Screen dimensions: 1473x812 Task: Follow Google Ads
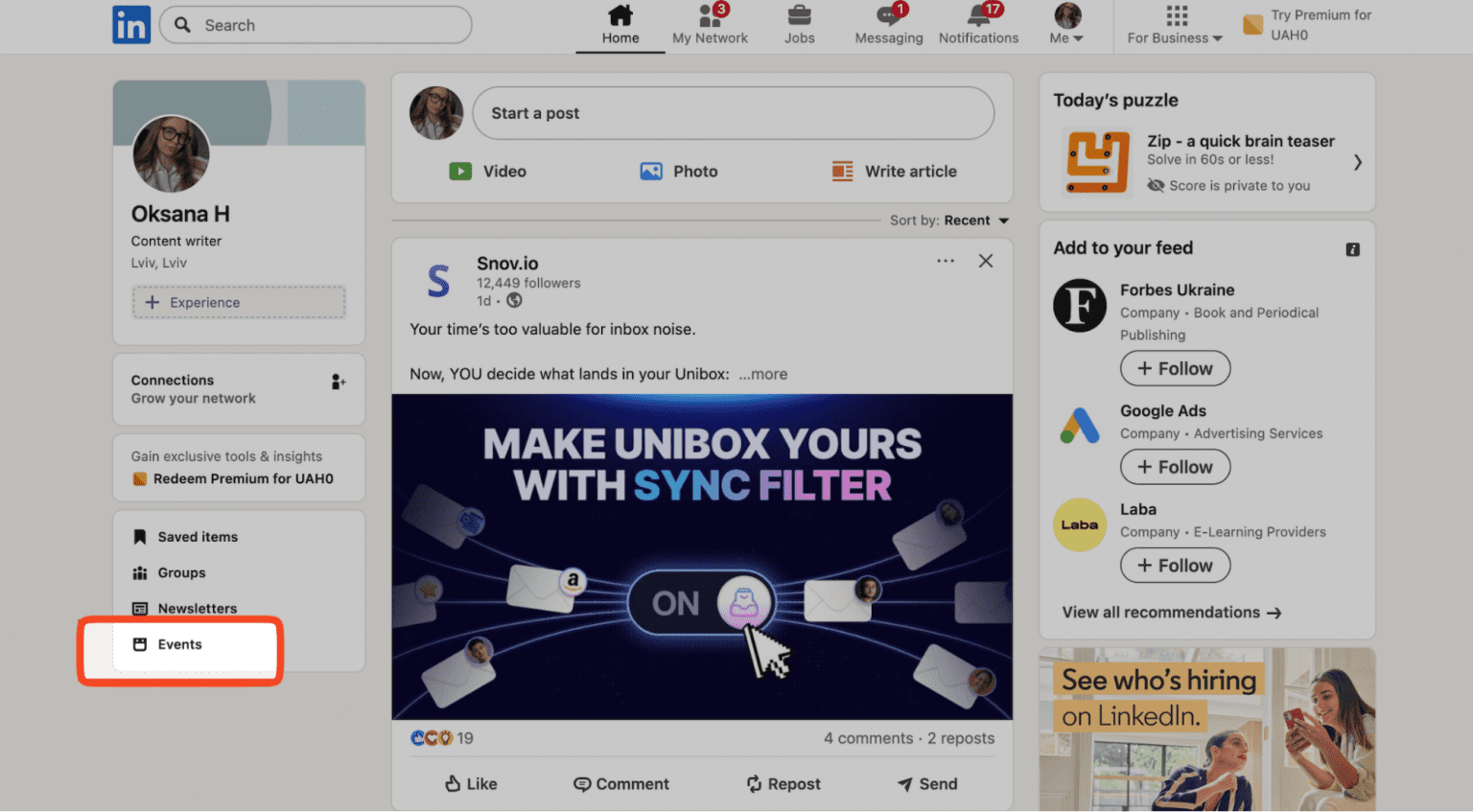[x=1175, y=467]
